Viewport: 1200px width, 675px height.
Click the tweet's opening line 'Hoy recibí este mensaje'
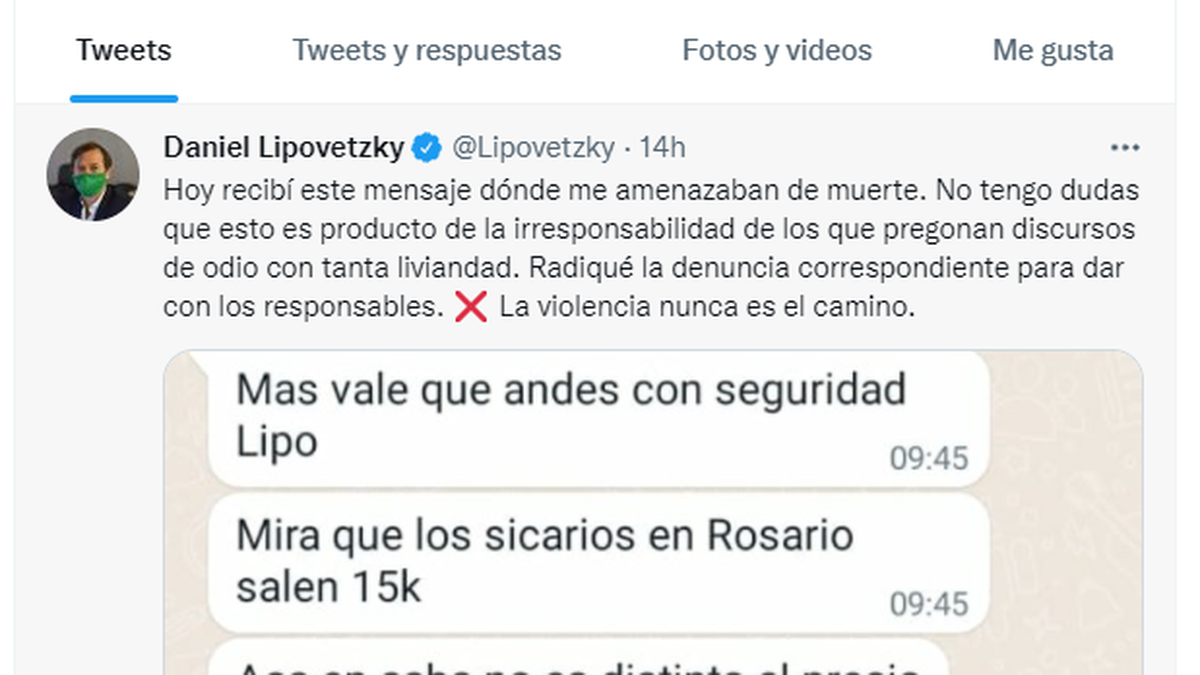[301, 190]
